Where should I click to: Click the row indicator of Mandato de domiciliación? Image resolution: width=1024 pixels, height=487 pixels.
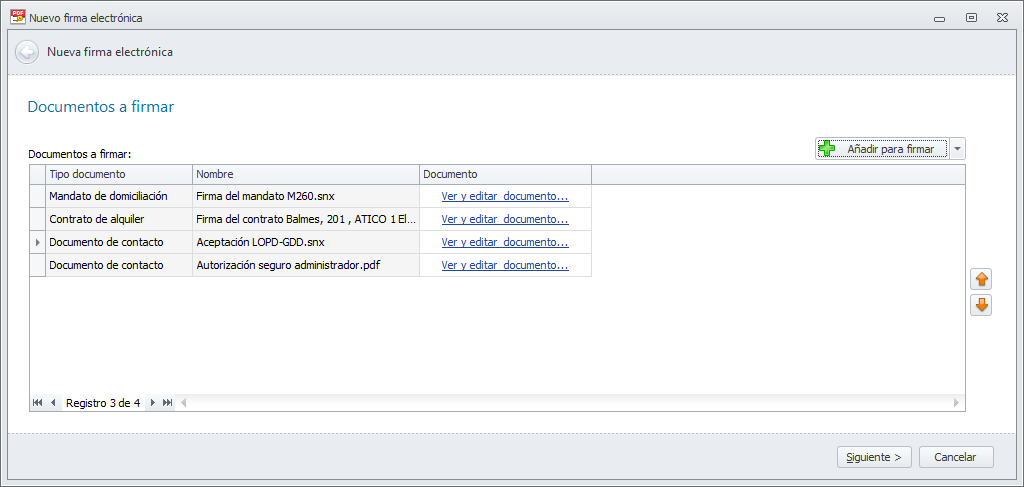pos(37,196)
